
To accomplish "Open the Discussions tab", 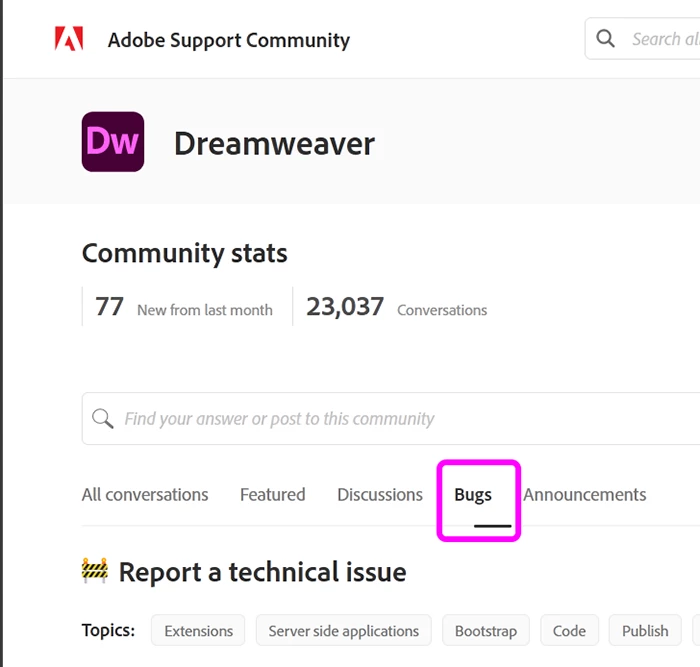I will tap(380, 495).
